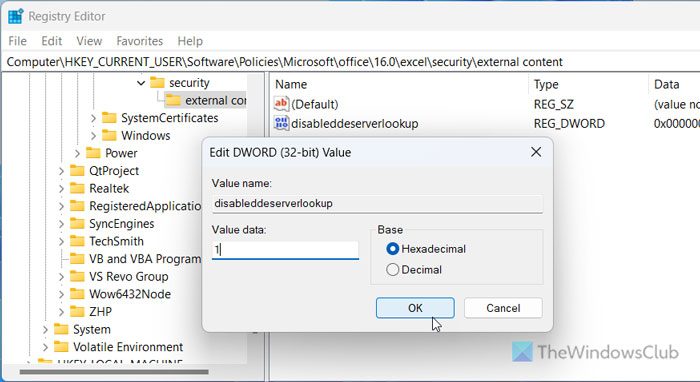Screen dimensions: 700x382
Task: Click the TechSmith folder icon
Action: pos(77,241)
